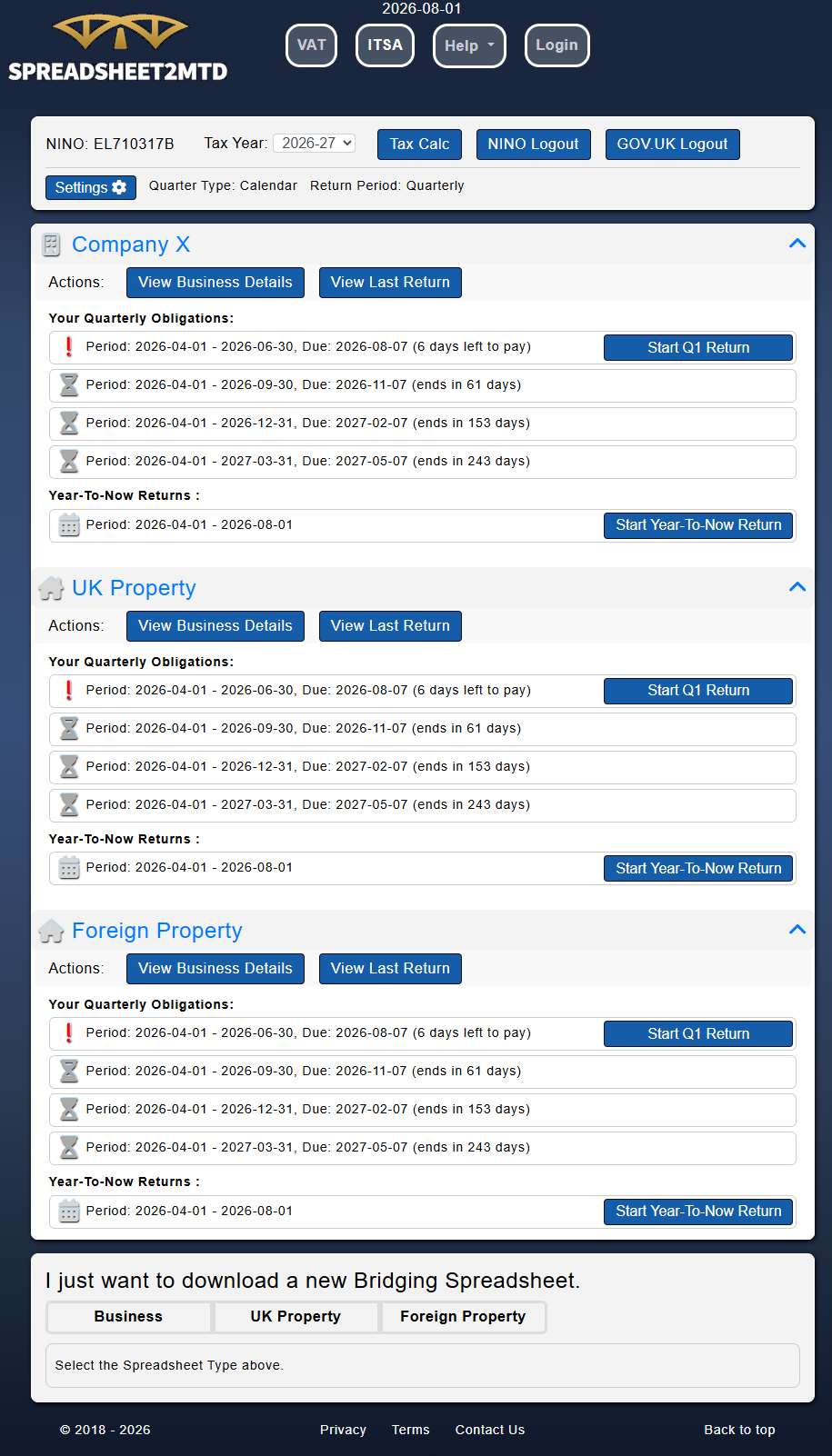This screenshot has width=832, height=1456.
Task: Click 'Quarter Type: Calendar' text
Action: [x=223, y=185]
